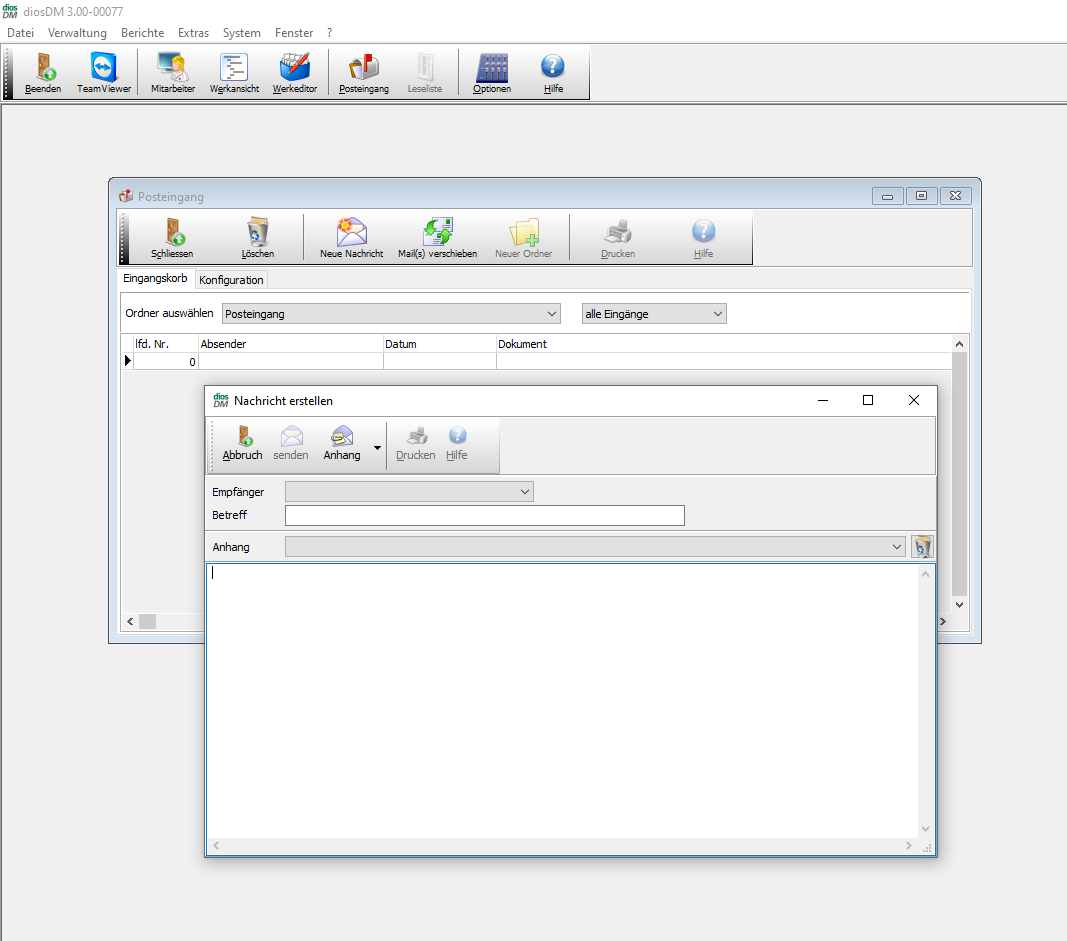Open the Werkeditor tool
Viewport: 1067px width, 941px height.
(x=295, y=72)
